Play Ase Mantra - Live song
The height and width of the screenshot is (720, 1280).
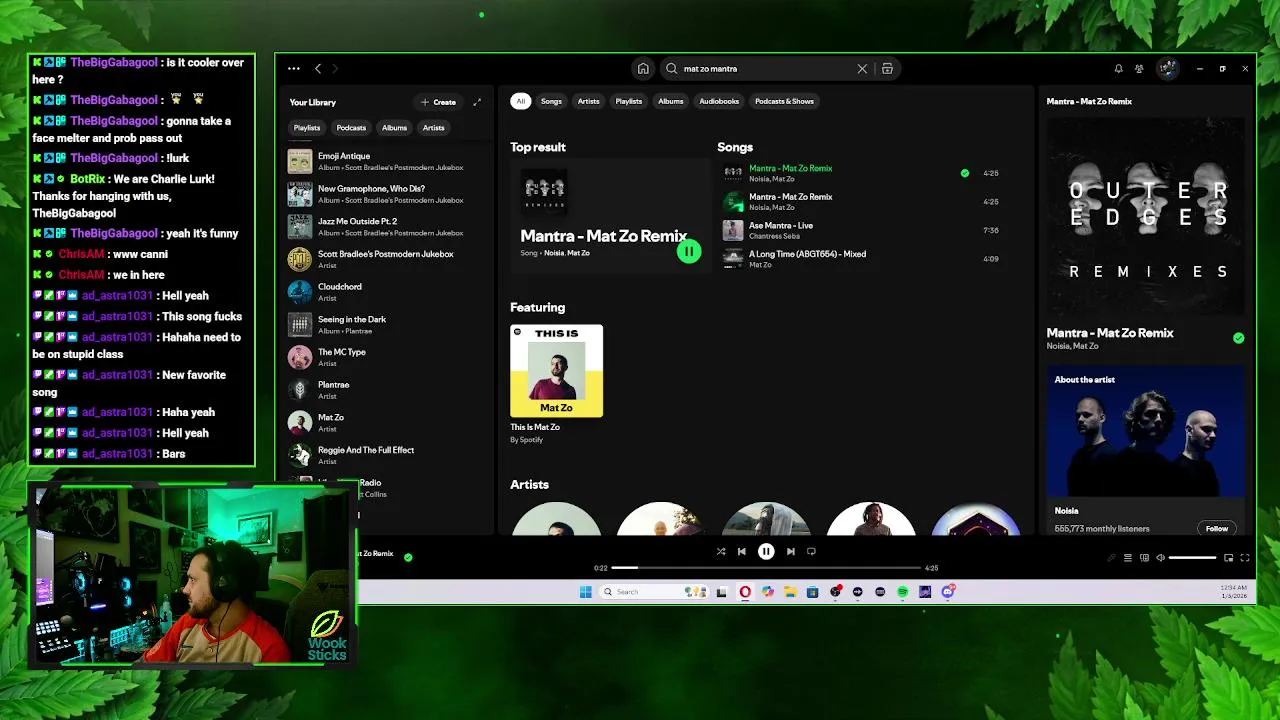click(861, 230)
